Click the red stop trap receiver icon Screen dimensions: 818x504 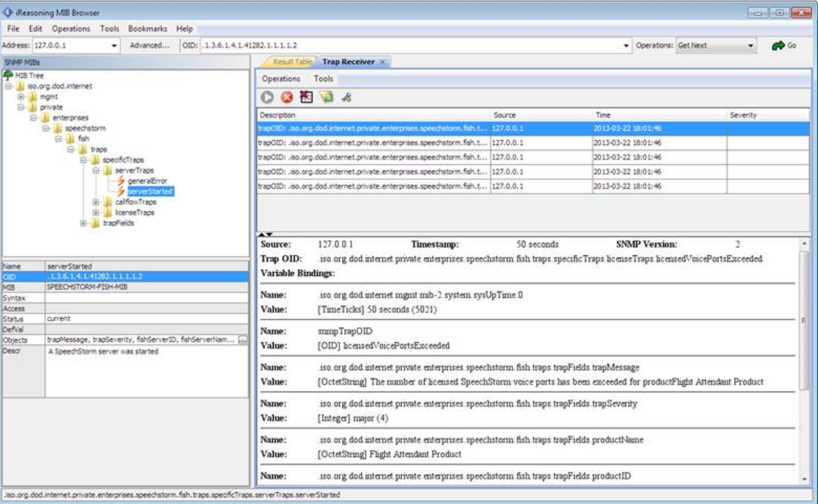pos(287,97)
